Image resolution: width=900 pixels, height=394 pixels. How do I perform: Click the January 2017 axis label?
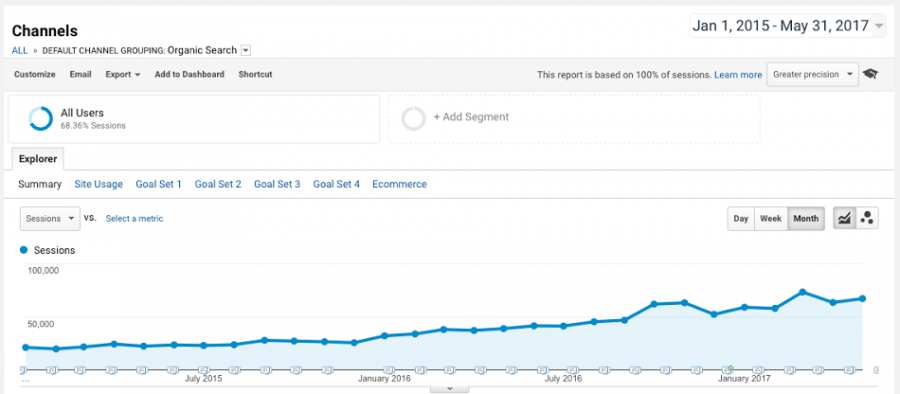point(744,379)
